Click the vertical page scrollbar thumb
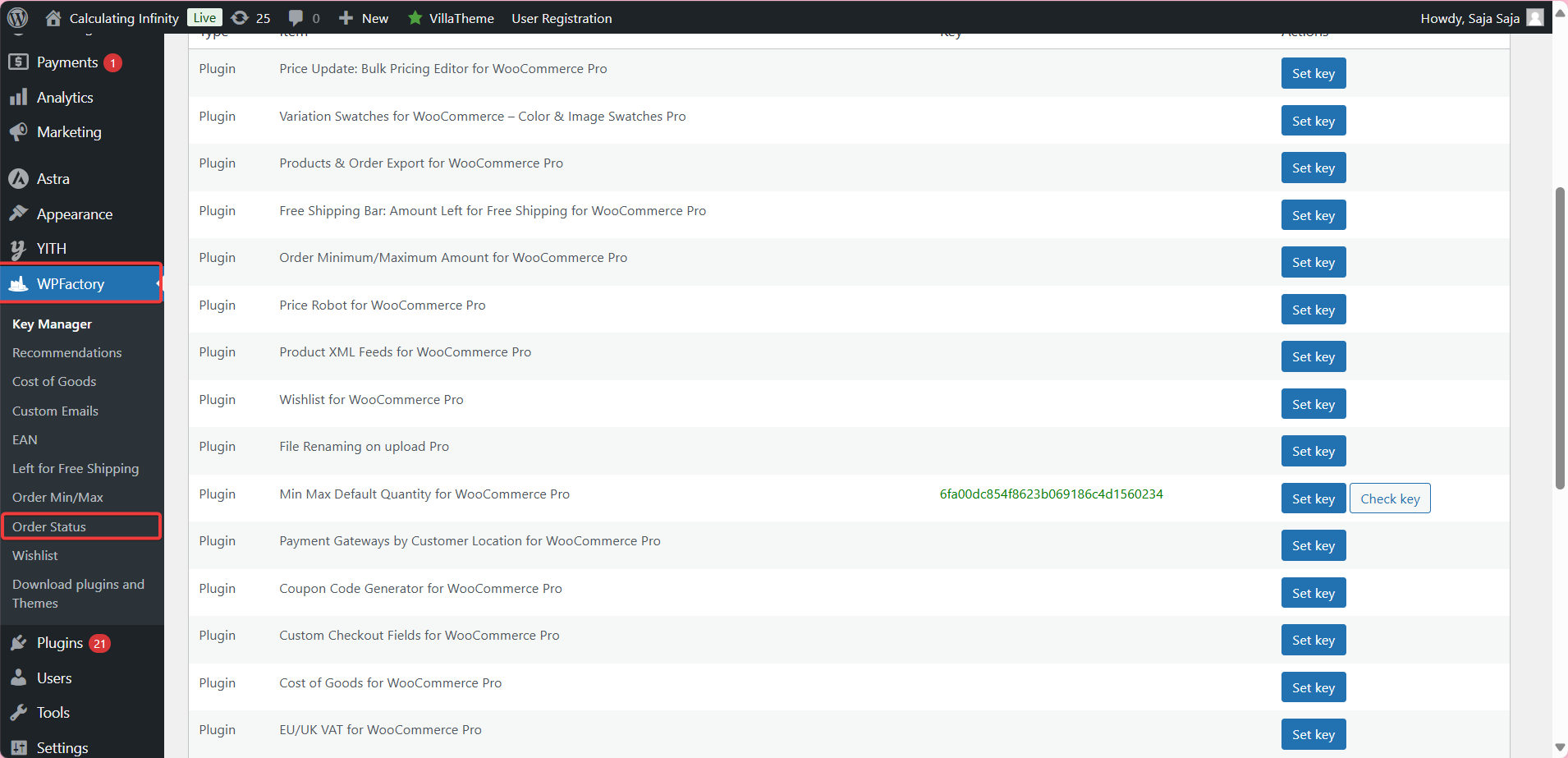Image resolution: width=1568 pixels, height=758 pixels. pyautogui.click(x=1560, y=337)
